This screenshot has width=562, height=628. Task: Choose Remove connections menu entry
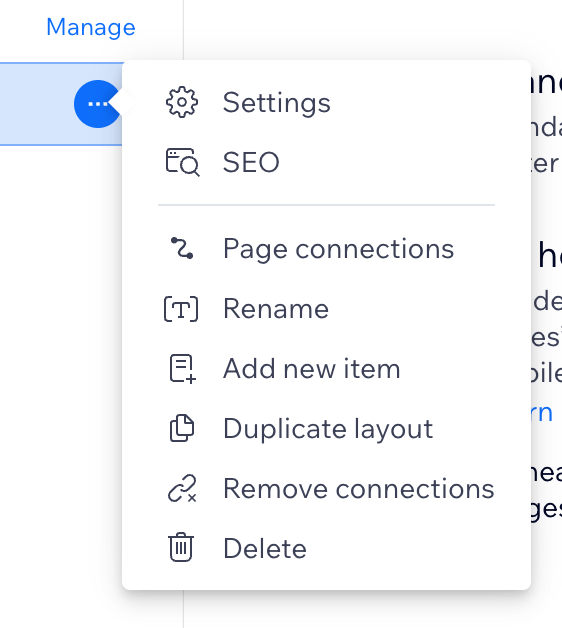coord(326,489)
